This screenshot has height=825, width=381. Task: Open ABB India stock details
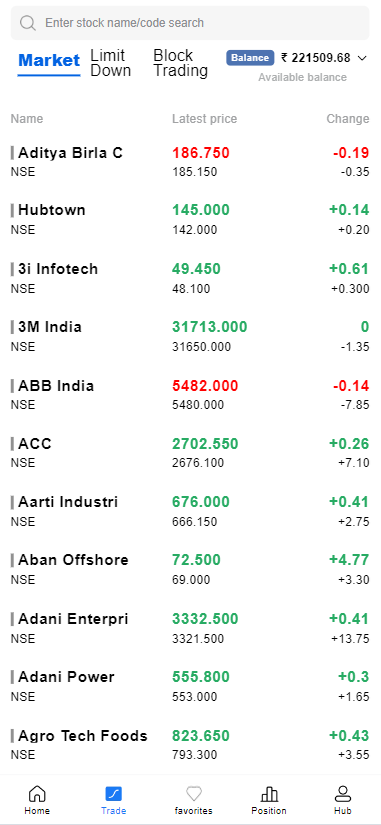[x=190, y=395]
